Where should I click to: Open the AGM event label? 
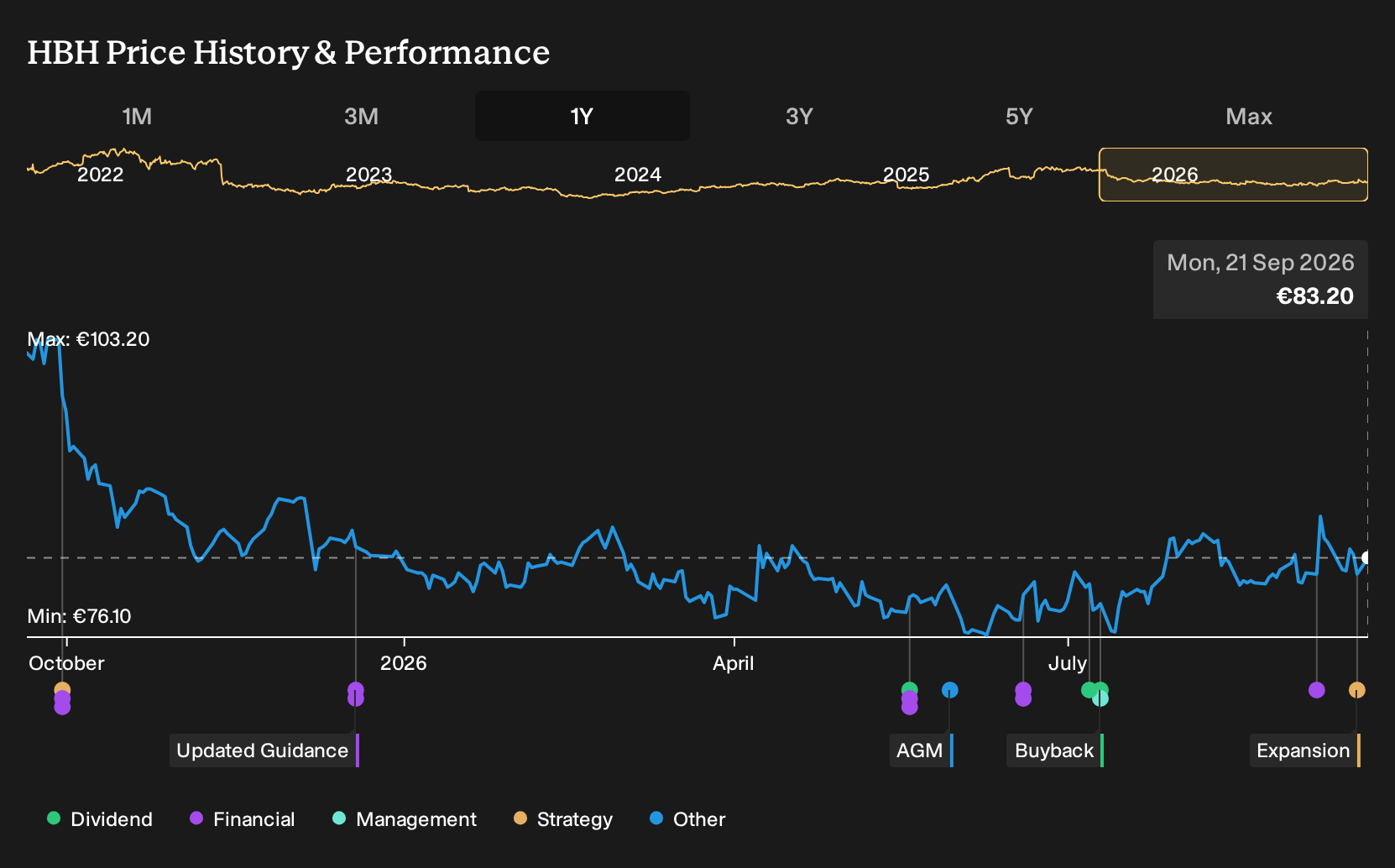pyautogui.click(x=921, y=750)
